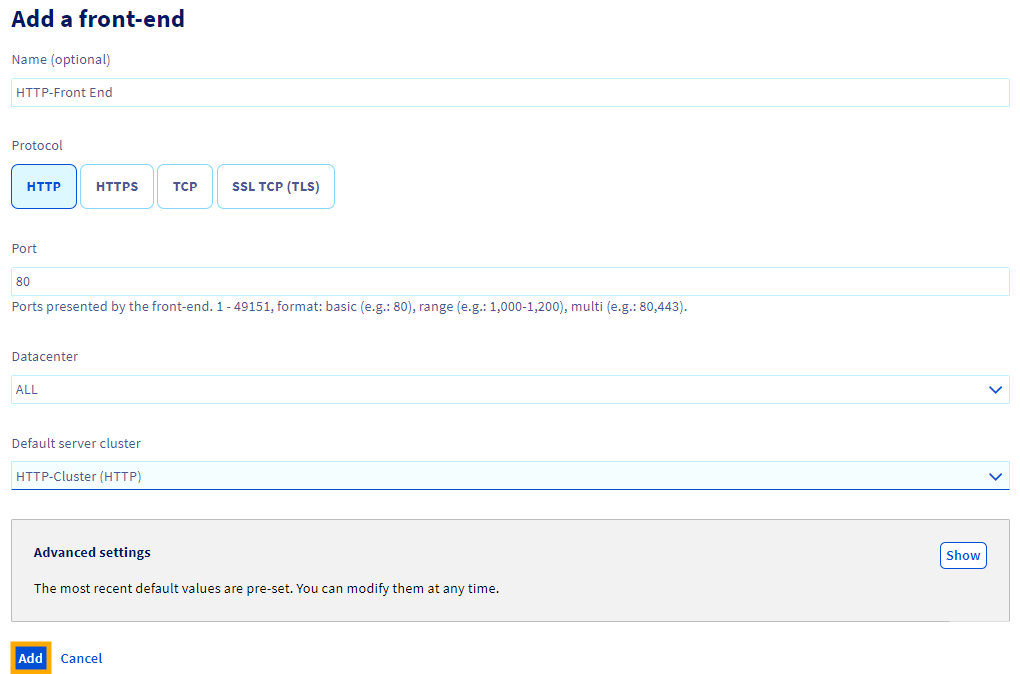Choose the SSL TCP (TLS) protocol
Screen dimensions: 1020x674
pos(276,187)
